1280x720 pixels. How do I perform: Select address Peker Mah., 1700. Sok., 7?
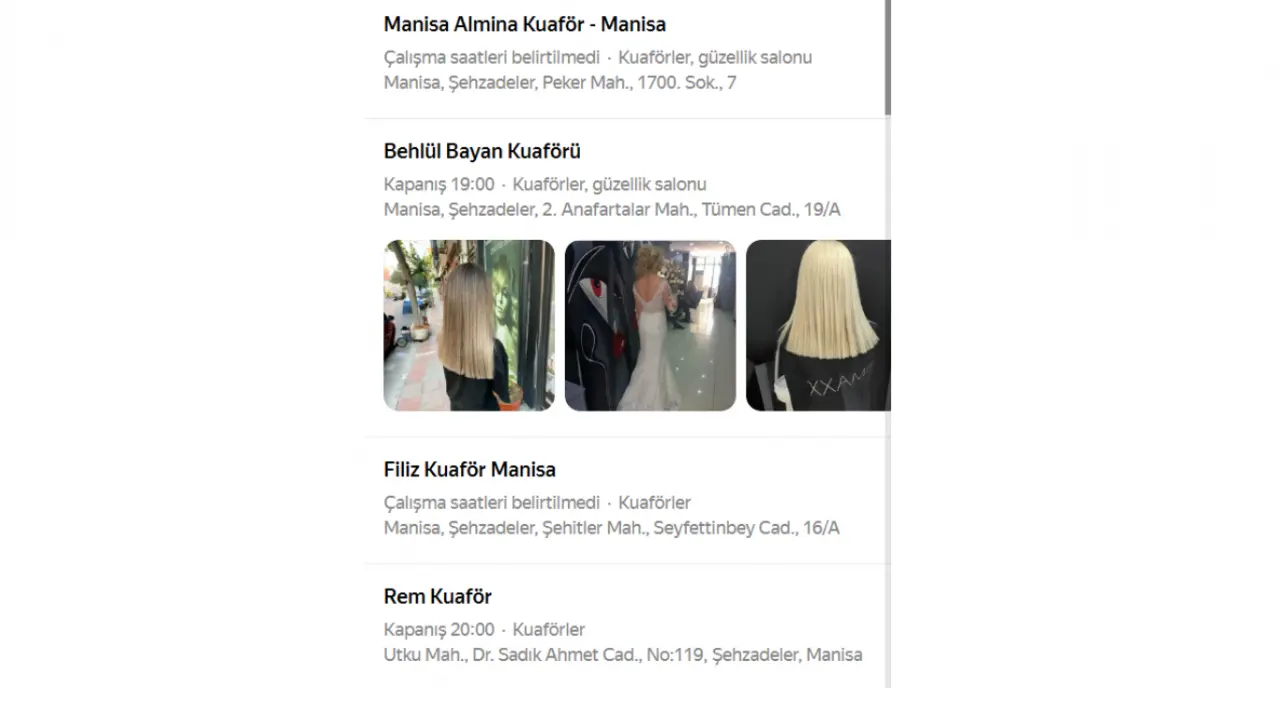pos(560,83)
